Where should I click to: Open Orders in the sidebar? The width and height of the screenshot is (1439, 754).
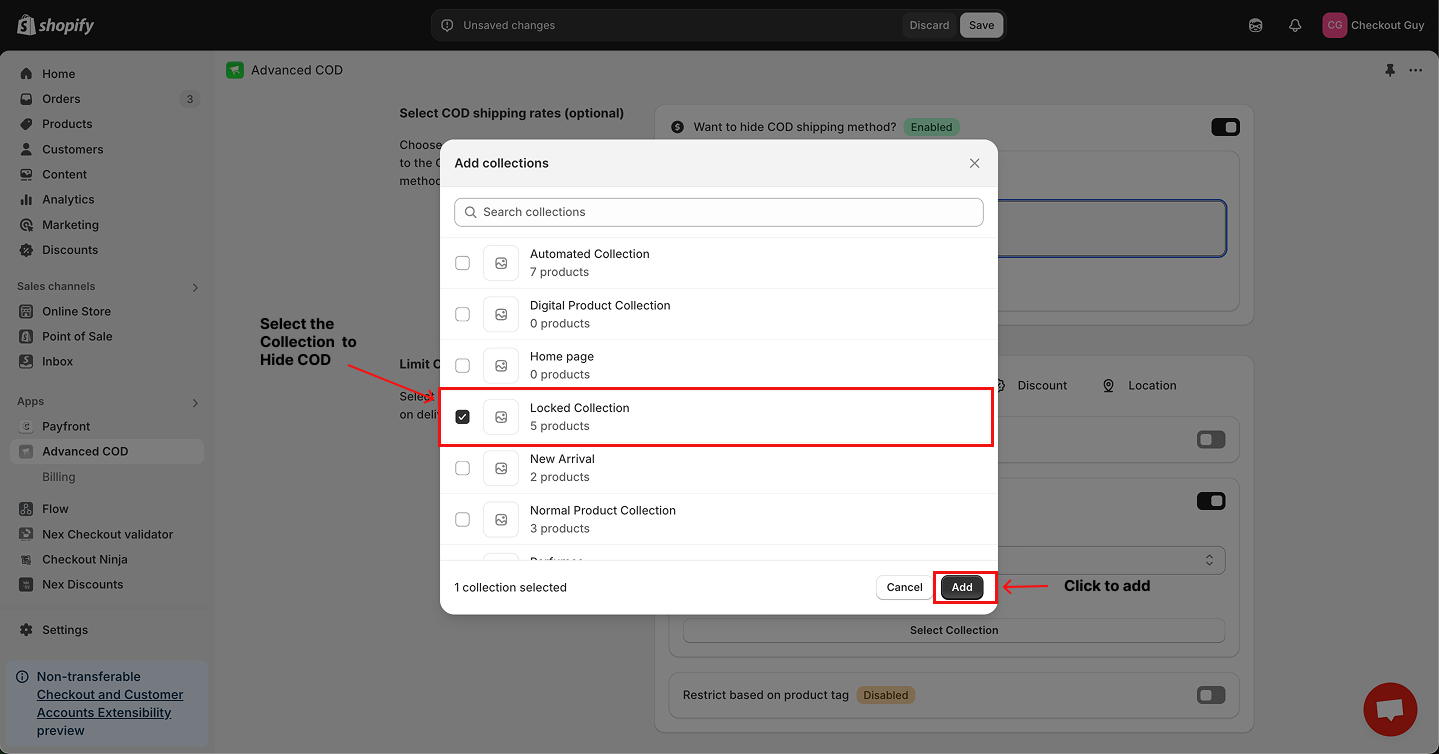pyautogui.click(x=61, y=99)
